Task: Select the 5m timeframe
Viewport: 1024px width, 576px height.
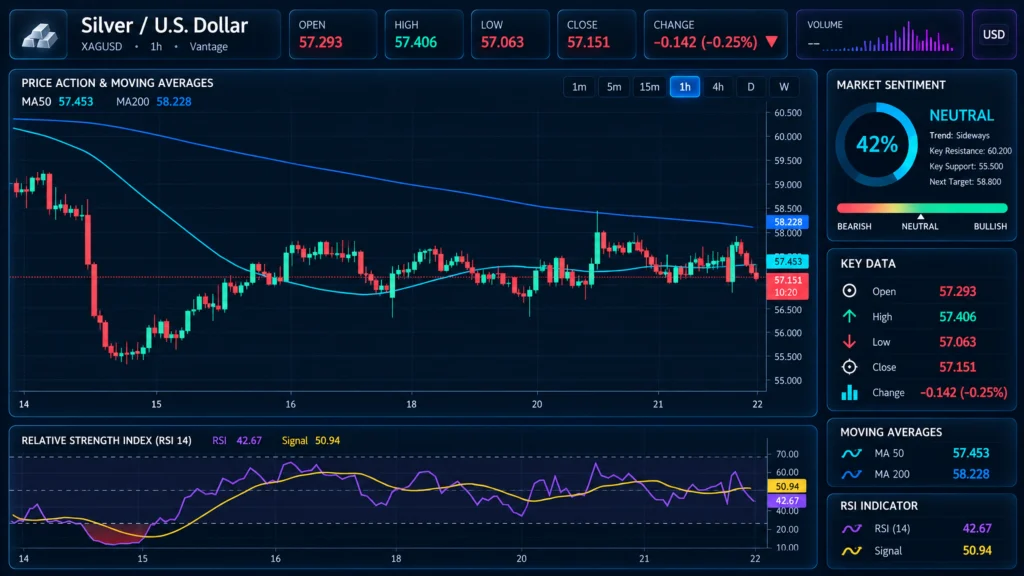Action: (614, 87)
